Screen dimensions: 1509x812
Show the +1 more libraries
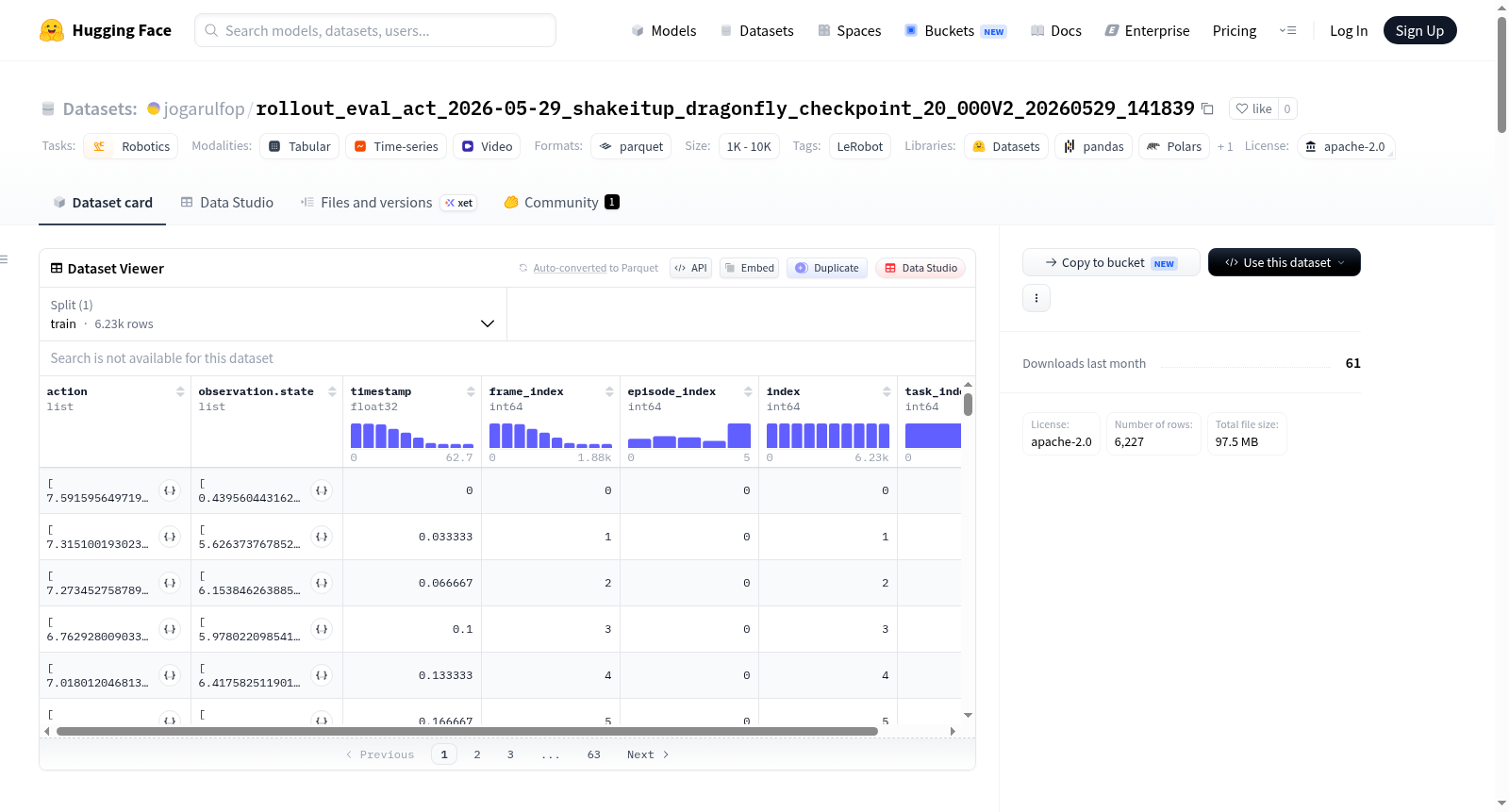(x=1225, y=146)
